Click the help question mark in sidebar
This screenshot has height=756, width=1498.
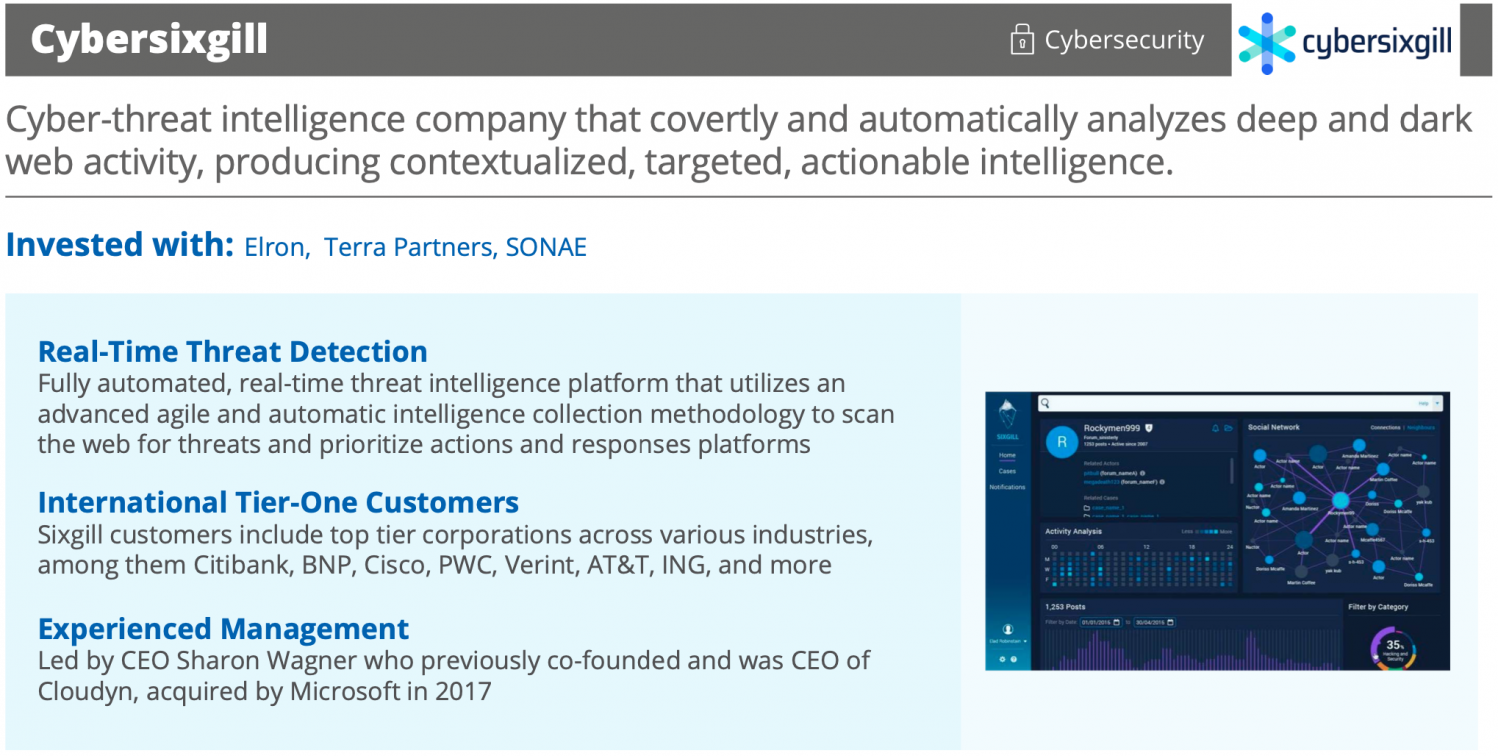(1013, 659)
